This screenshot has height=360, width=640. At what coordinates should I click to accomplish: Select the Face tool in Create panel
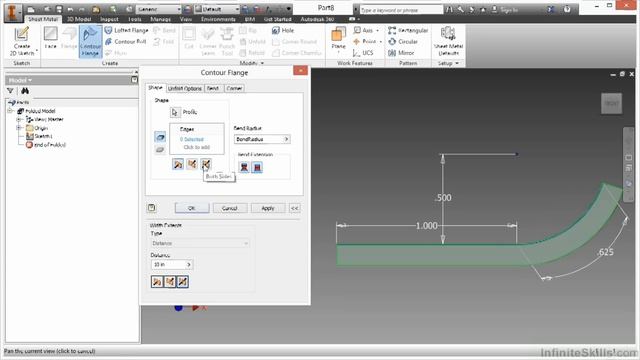pos(51,38)
